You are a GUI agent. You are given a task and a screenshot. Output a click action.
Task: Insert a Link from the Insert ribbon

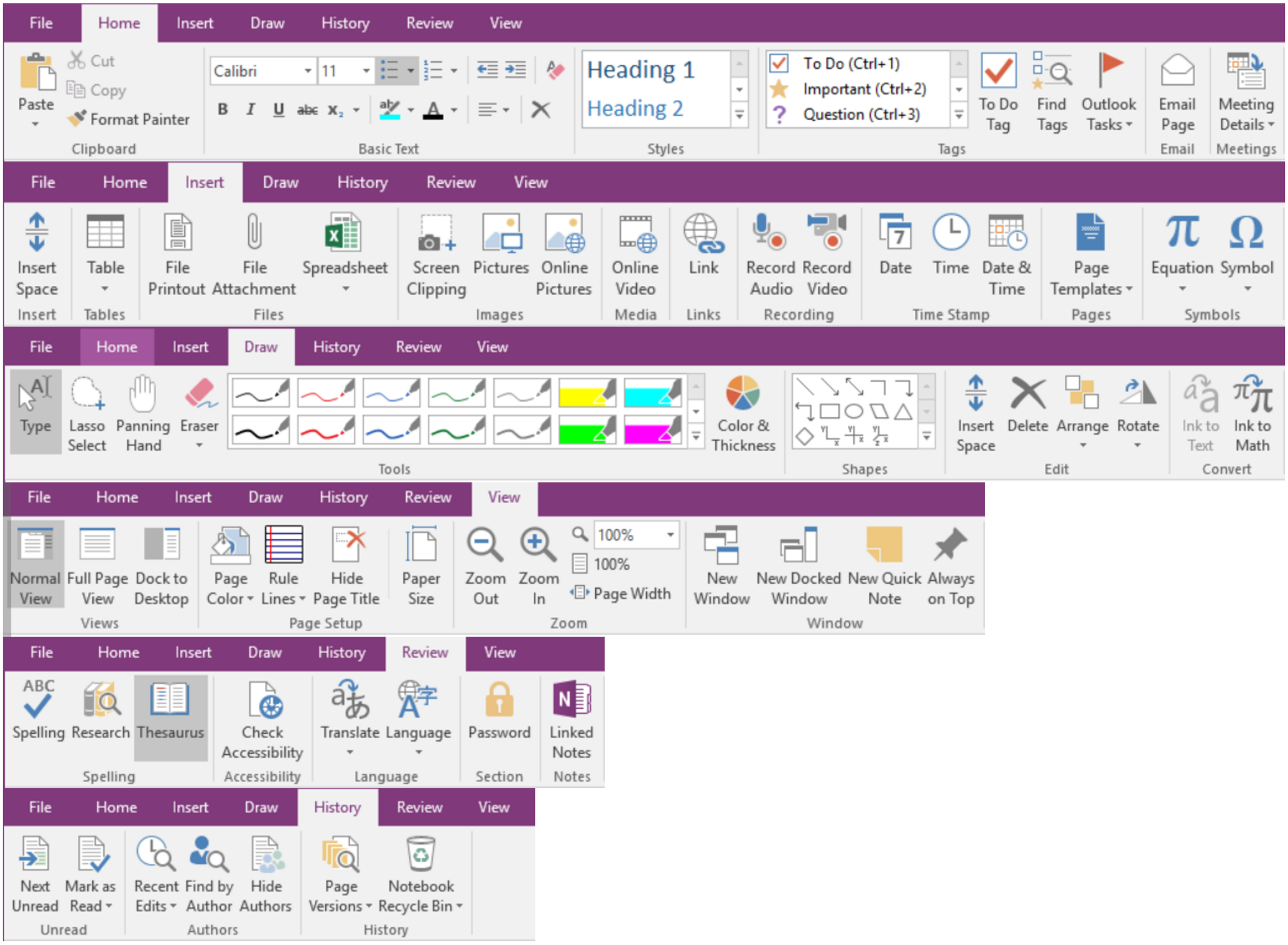(x=703, y=245)
